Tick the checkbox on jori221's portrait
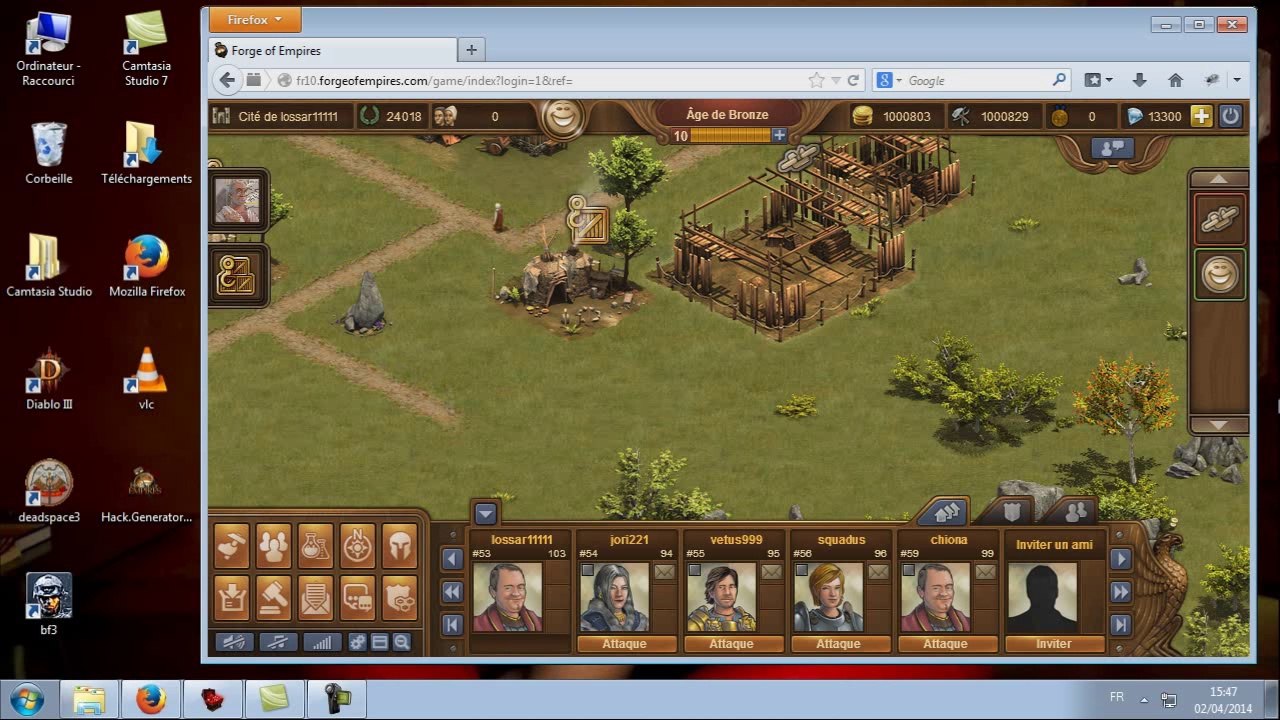The image size is (1280, 720). pos(588,571)
